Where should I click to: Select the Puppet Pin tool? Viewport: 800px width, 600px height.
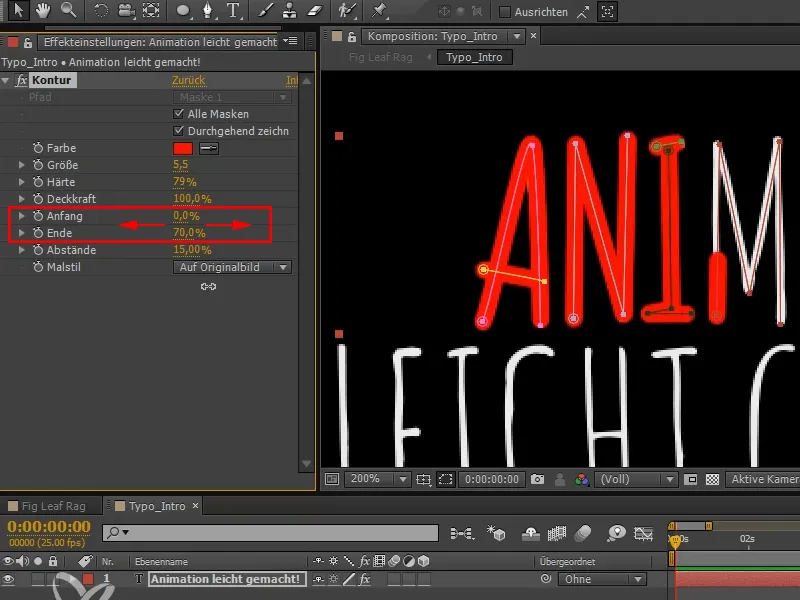click(x=379, y=10)
